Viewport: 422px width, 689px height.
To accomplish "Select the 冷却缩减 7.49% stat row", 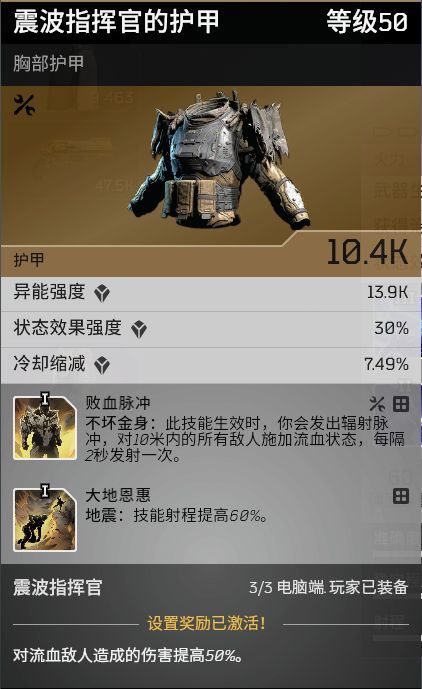I will (x=211, y=366).
